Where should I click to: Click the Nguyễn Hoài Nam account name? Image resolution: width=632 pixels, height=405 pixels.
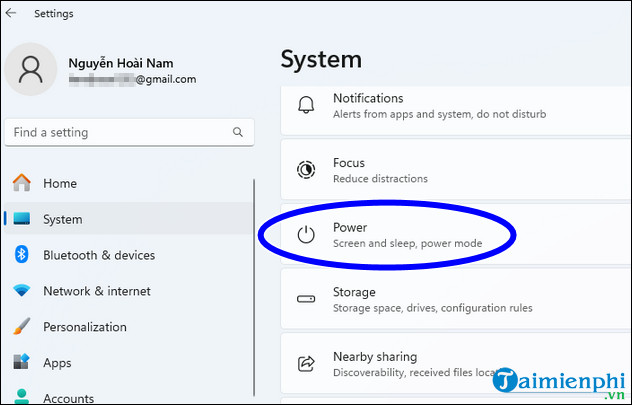121,63
